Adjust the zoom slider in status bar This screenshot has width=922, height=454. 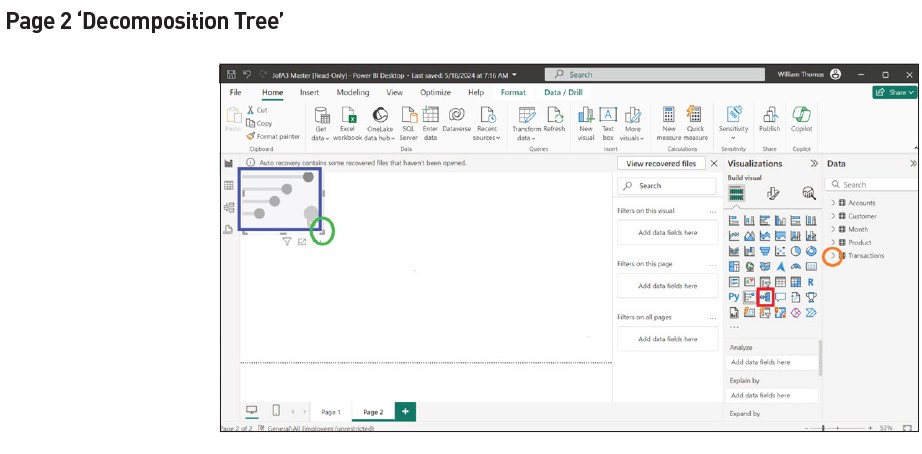coord(824,428)
